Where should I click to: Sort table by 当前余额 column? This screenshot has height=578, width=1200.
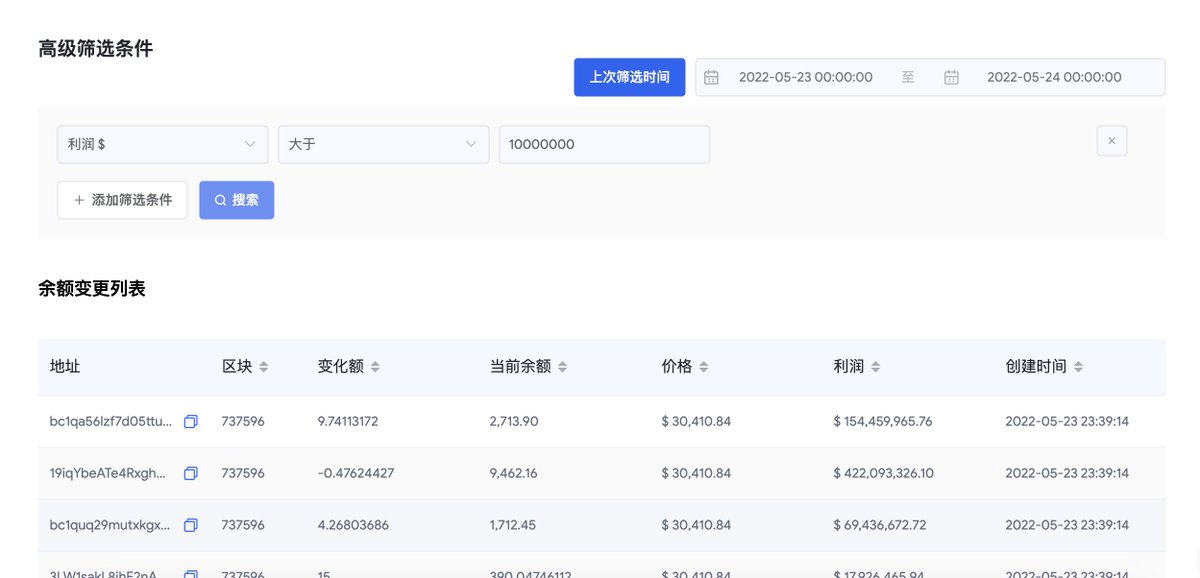click(x=563, y=367)
